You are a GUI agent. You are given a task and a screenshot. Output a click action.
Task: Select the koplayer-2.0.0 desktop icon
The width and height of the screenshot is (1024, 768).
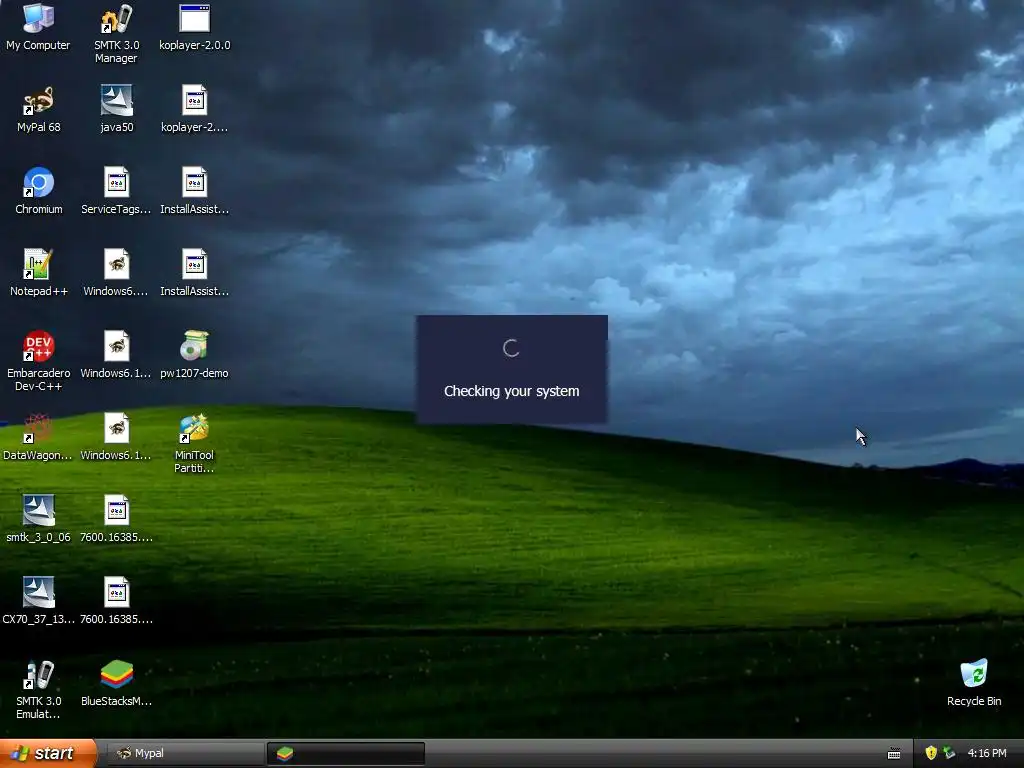pyautogui.click(x=195, y=26)
